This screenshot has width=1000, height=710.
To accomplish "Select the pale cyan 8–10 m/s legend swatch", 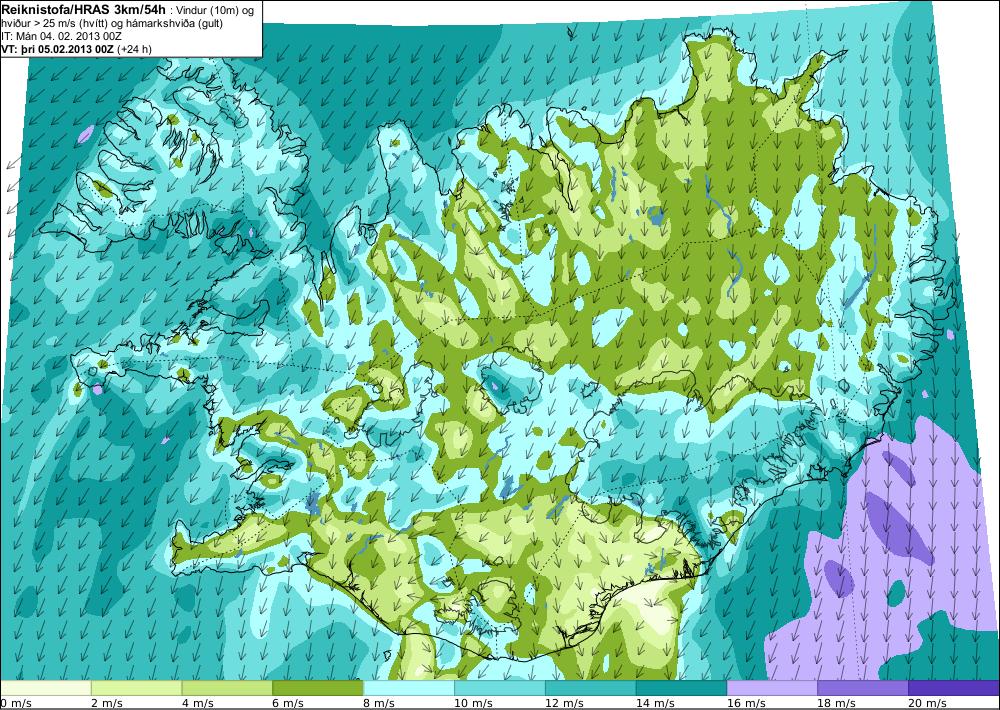I will pyautogui.click(x=409, y=688).
